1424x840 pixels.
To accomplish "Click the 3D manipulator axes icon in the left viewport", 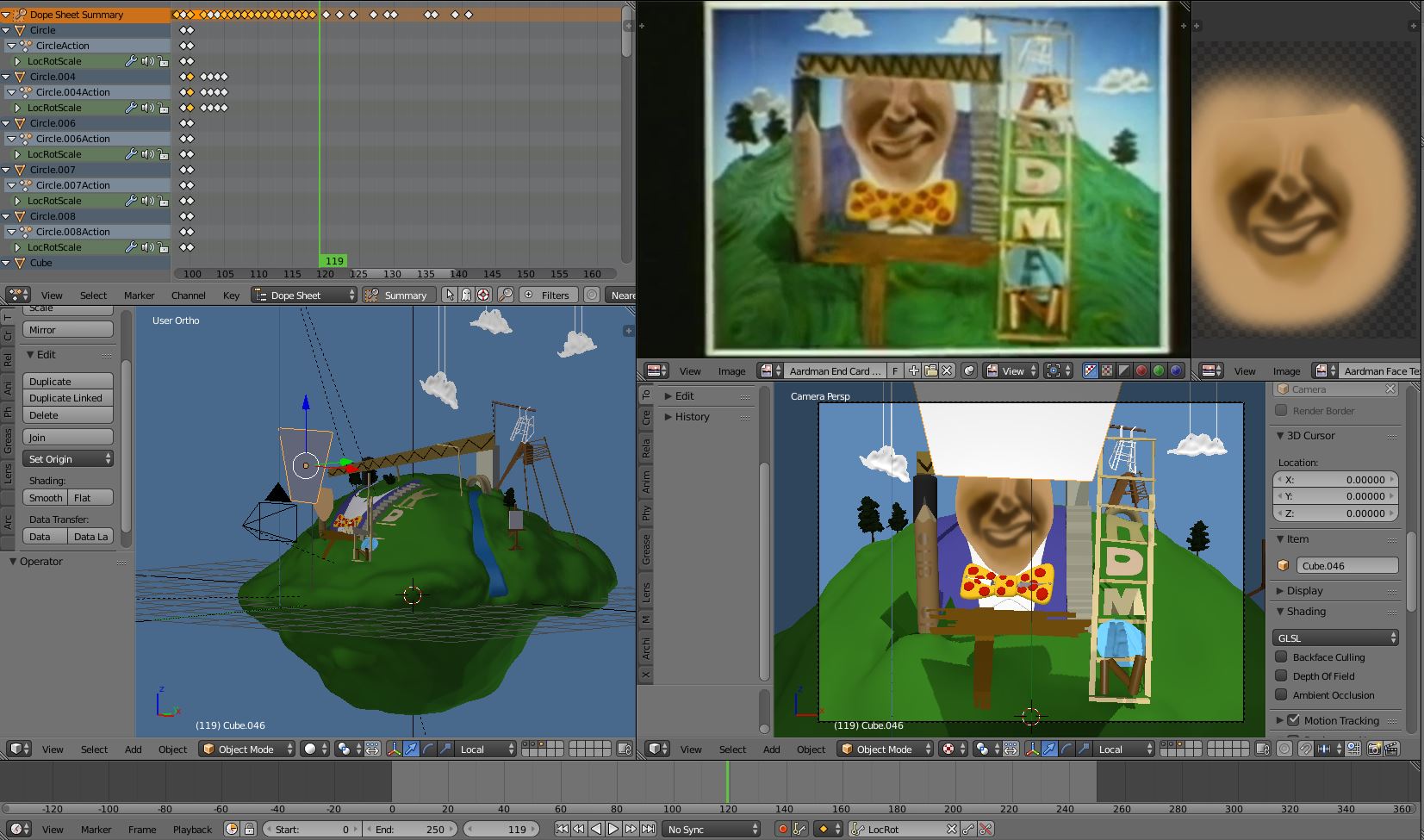I will point(394,750).
